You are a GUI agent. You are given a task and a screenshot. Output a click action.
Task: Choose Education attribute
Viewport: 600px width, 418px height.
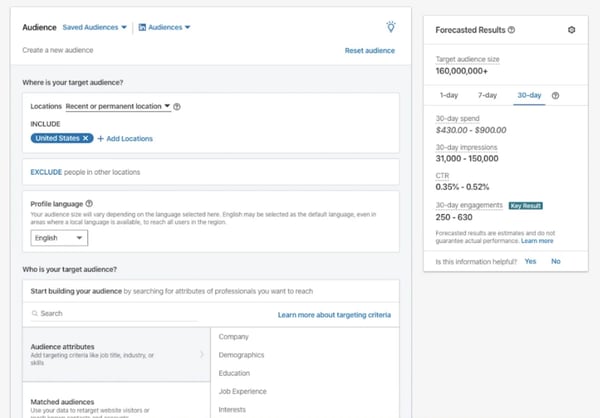point(234,373)
